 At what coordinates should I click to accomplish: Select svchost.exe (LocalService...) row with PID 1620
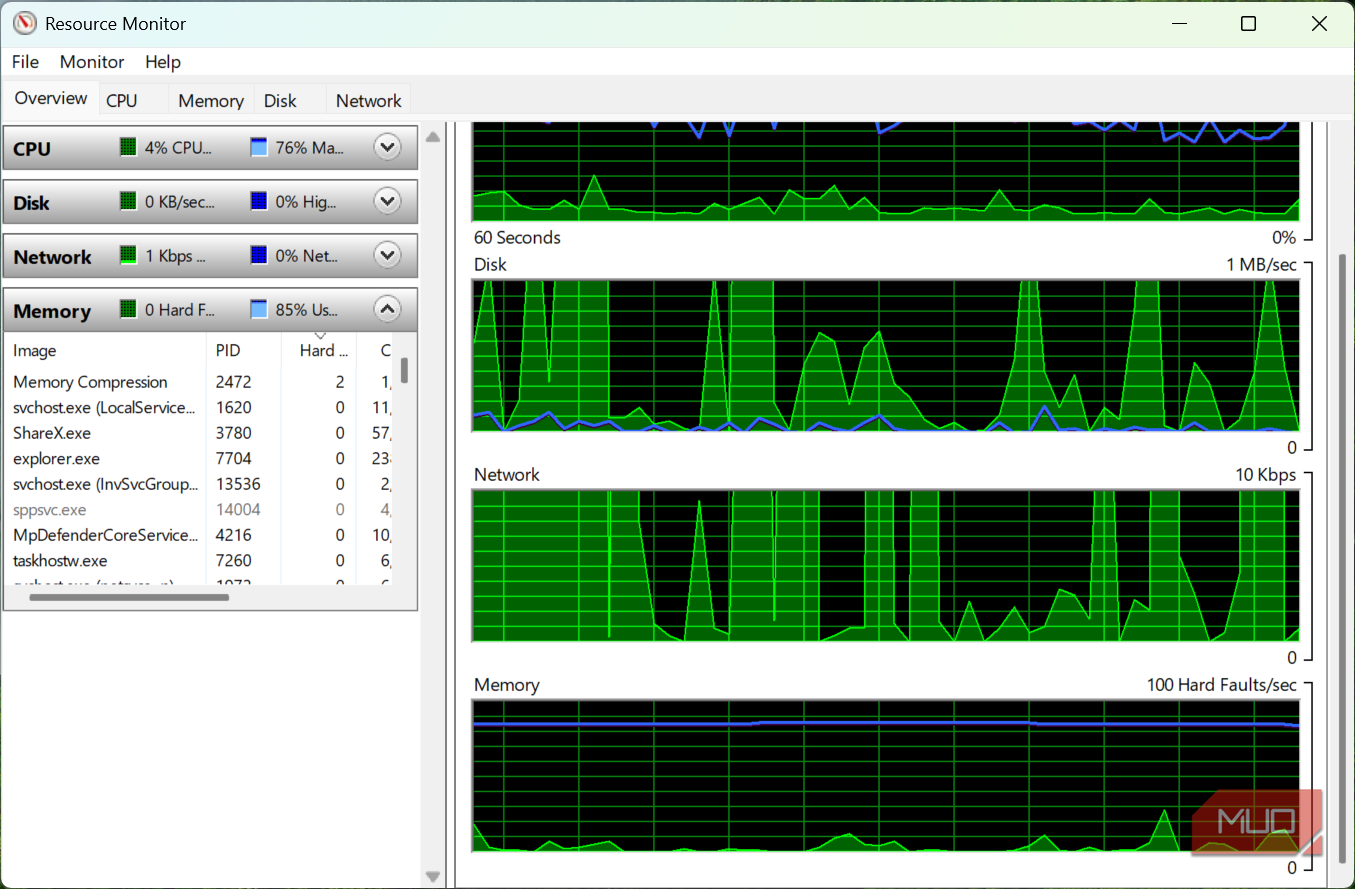(200, 408)
